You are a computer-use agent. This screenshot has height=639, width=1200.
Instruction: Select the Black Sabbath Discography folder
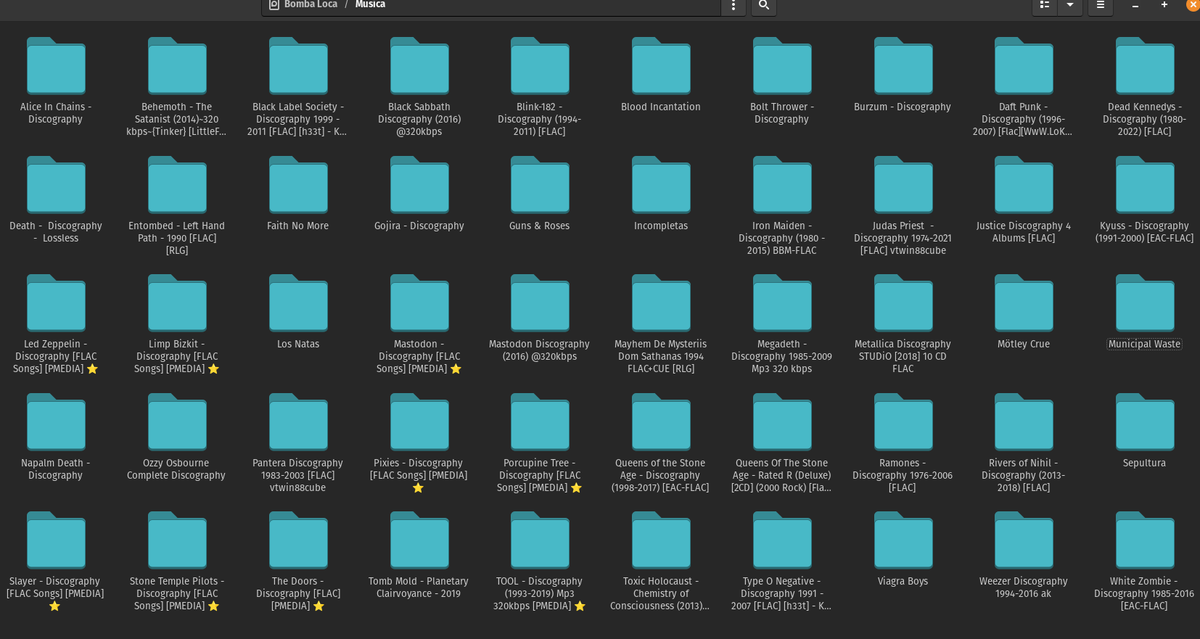[419, 65]
